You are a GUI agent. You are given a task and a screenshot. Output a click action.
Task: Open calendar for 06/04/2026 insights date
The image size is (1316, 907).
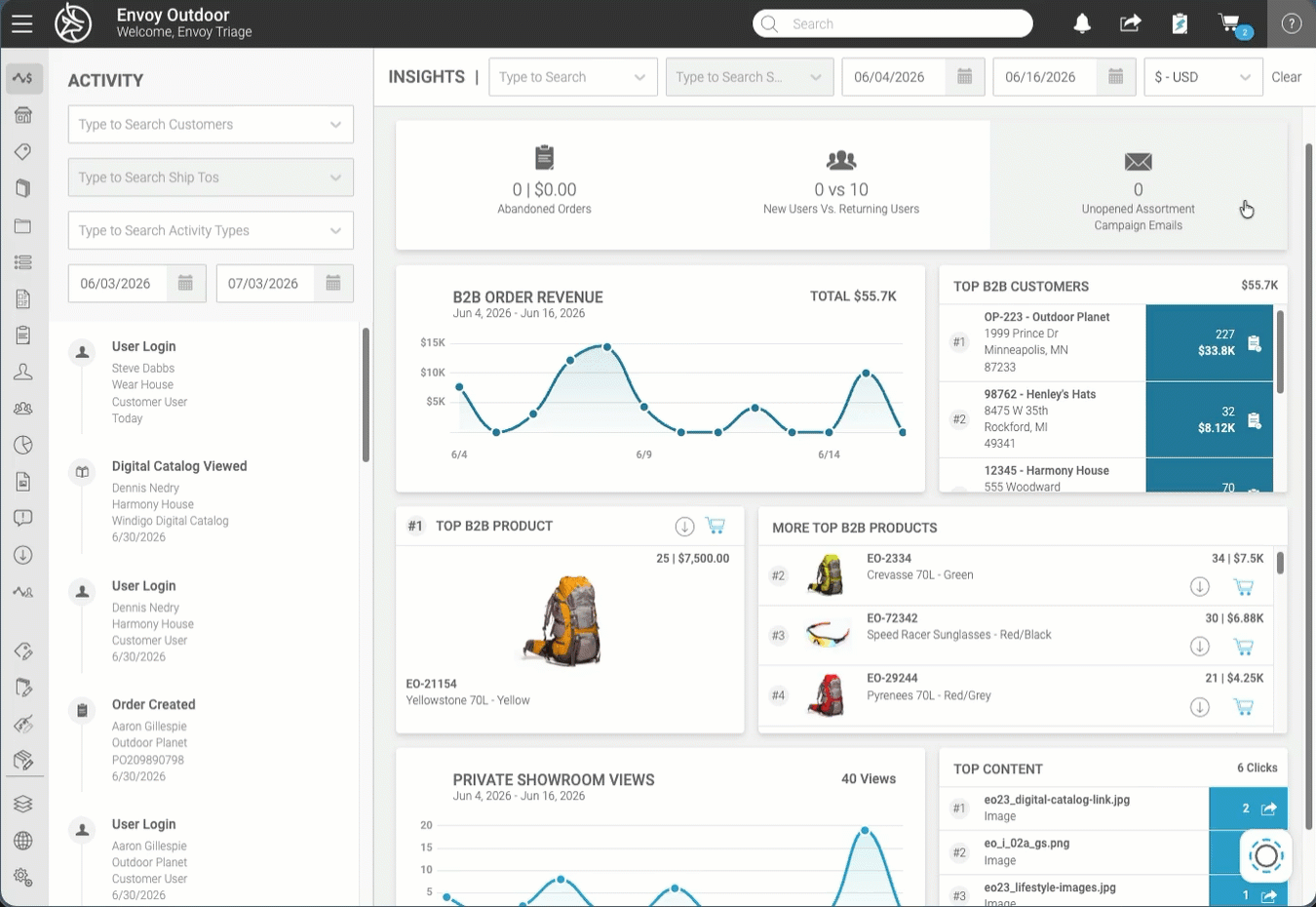click(964, 77)
